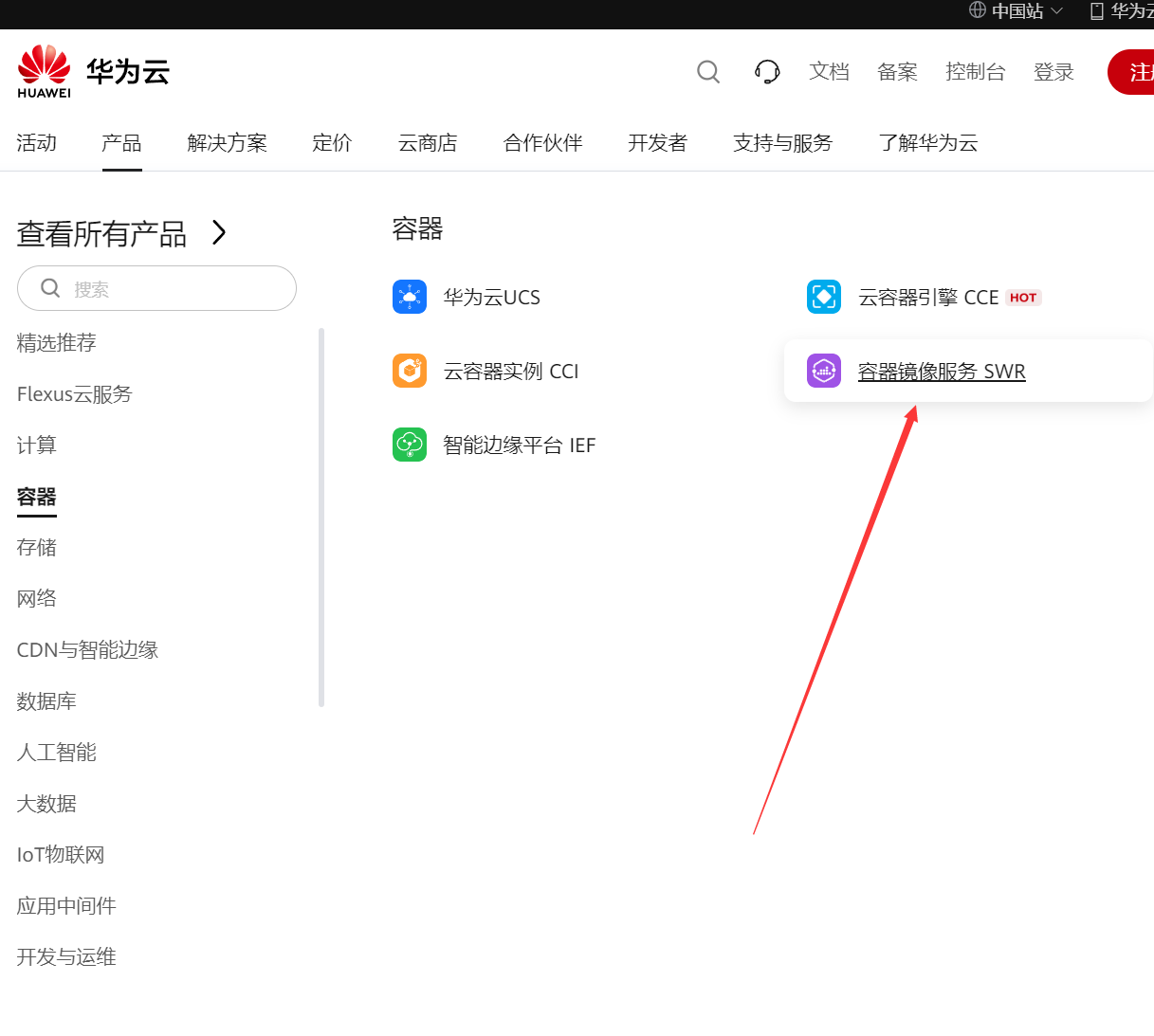Open 云容器引擎 CCE product link
Viewport: 1154px width, 1036px height.
point(928,298)
